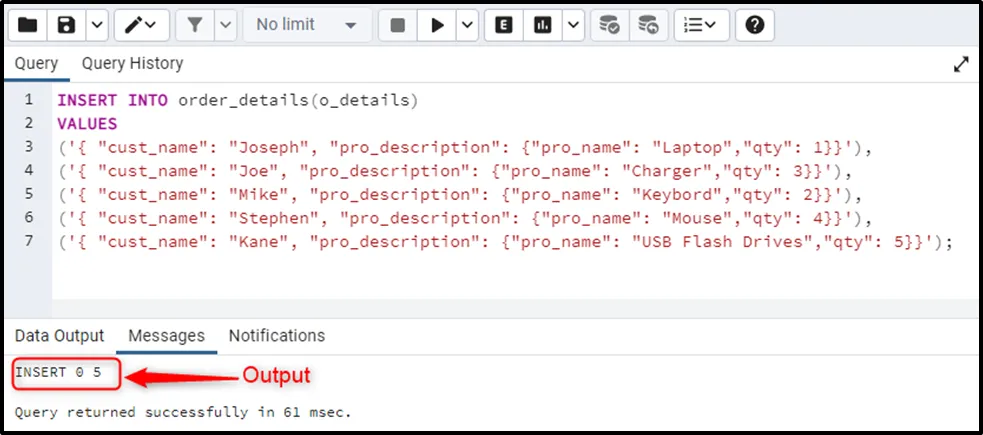Expand the explain analyze options arrow
Screen dimensions: 983x435
pyautogui.click(x=572, y=25)
